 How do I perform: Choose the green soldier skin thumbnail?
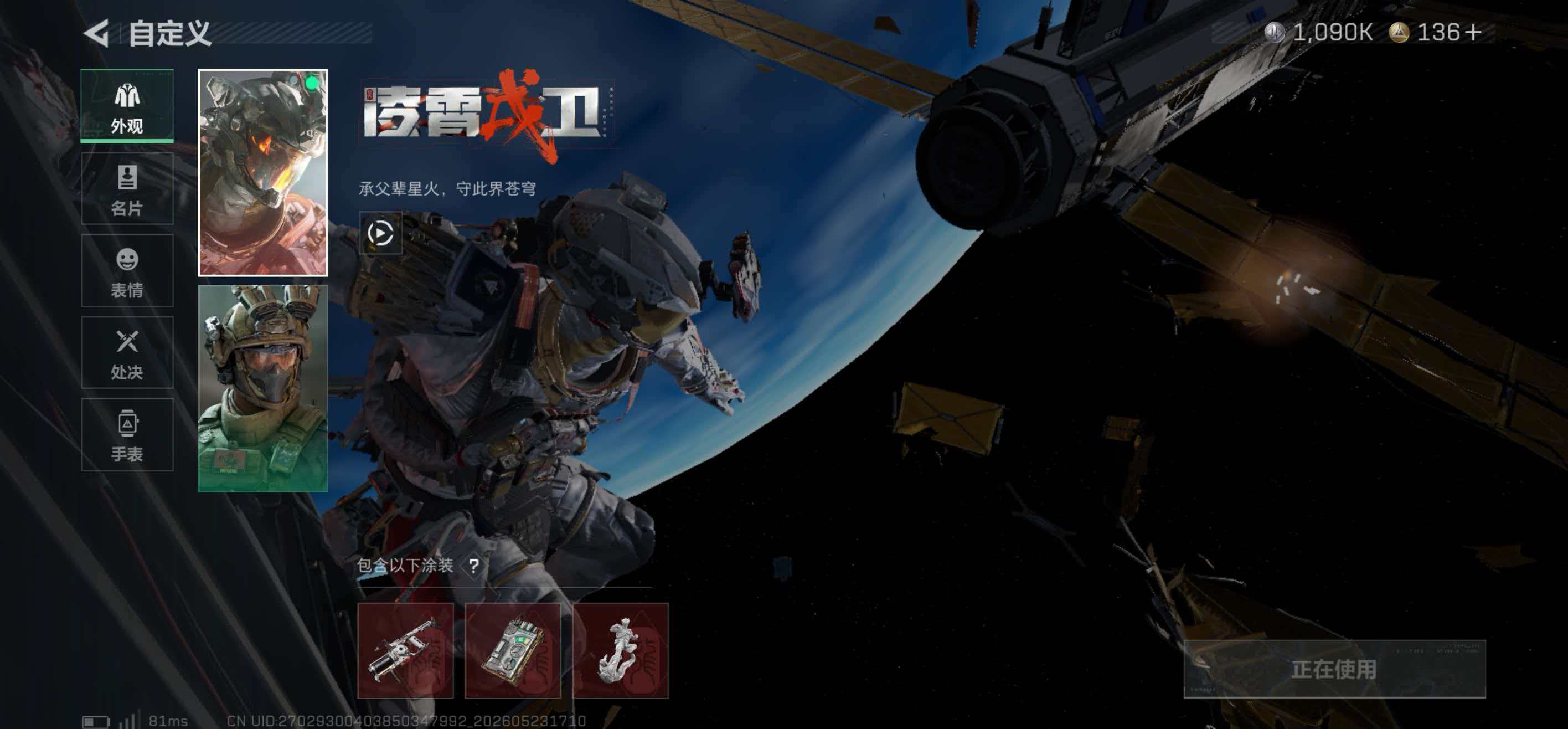coord(263,388)
